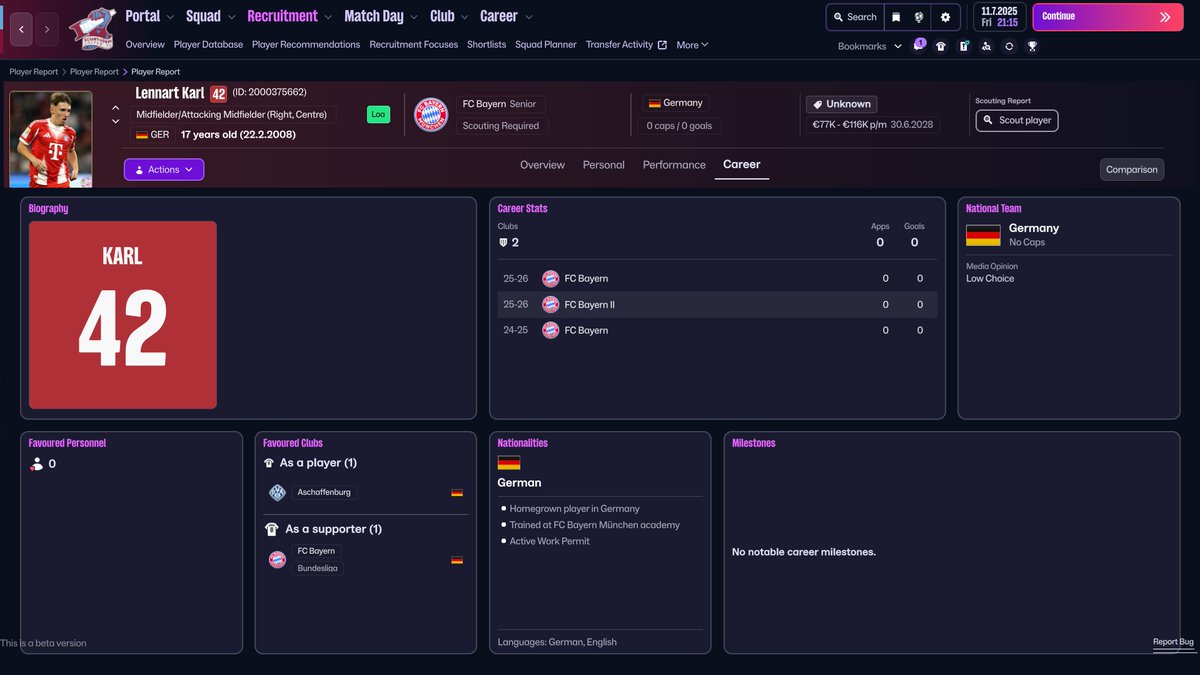Image resolution: width=1200 pixels, height=675 pixels.
Task: Click the player portrait photo
Action: click(51, 139)
